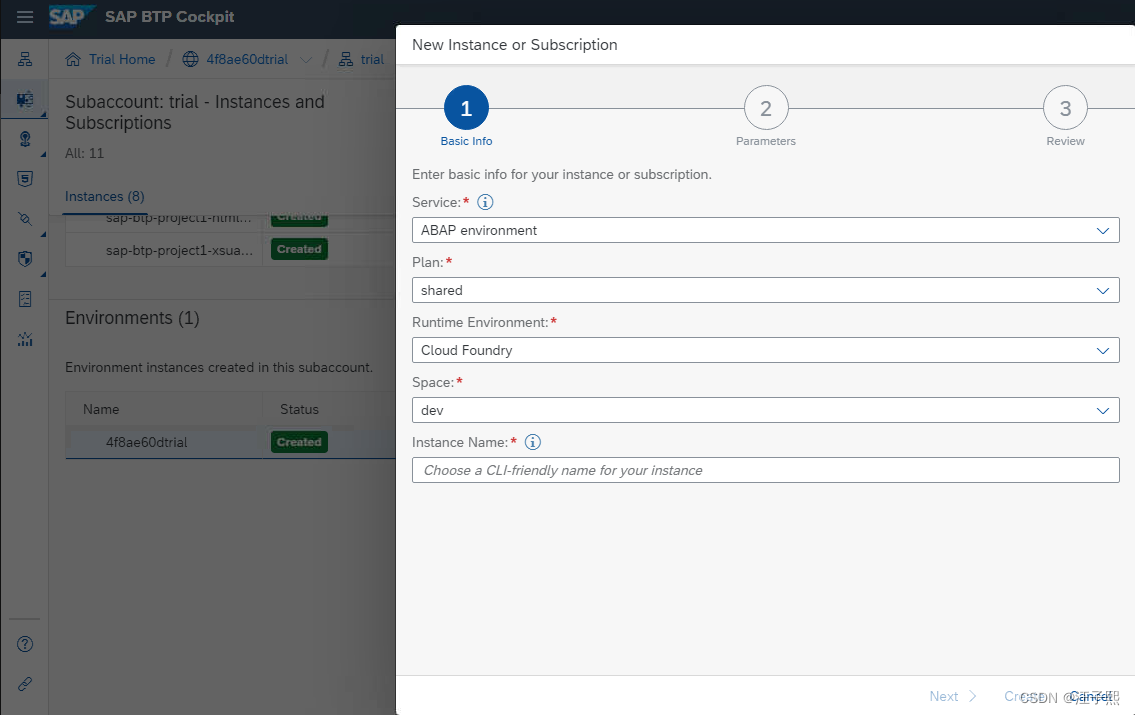This screenshot has width=1135, height=715.
Task: Click the useful links chain icon
Action: pos(25,684)
